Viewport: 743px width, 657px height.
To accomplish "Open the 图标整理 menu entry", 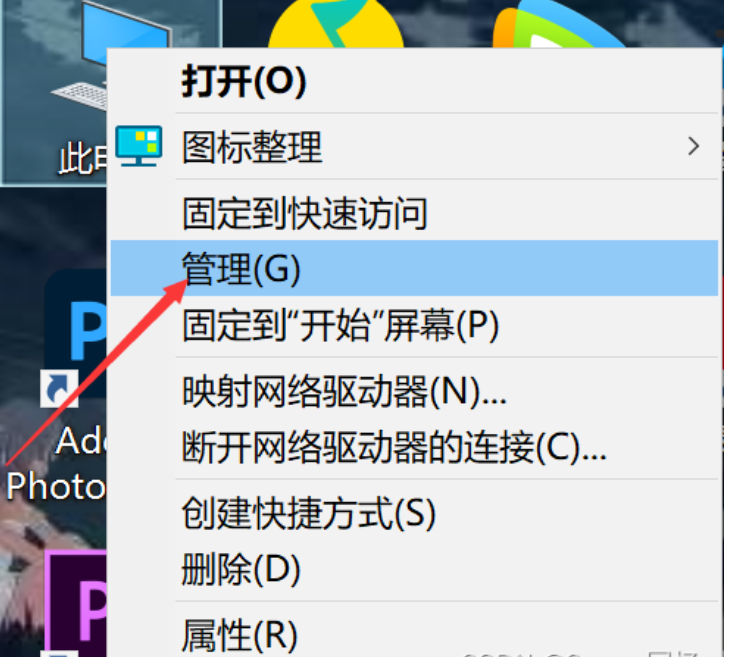I will [x=414, y=147].
